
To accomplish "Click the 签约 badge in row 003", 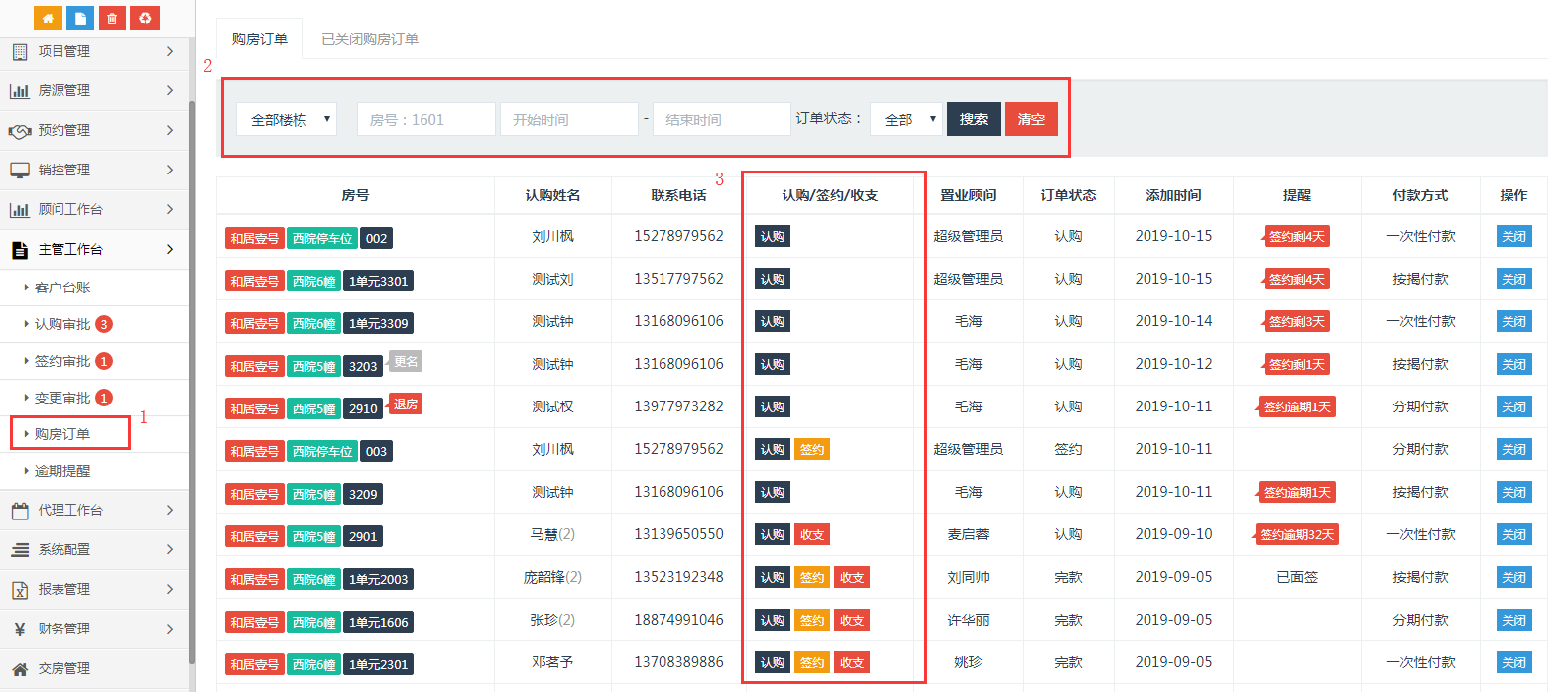I will click(x=812, y=450).
